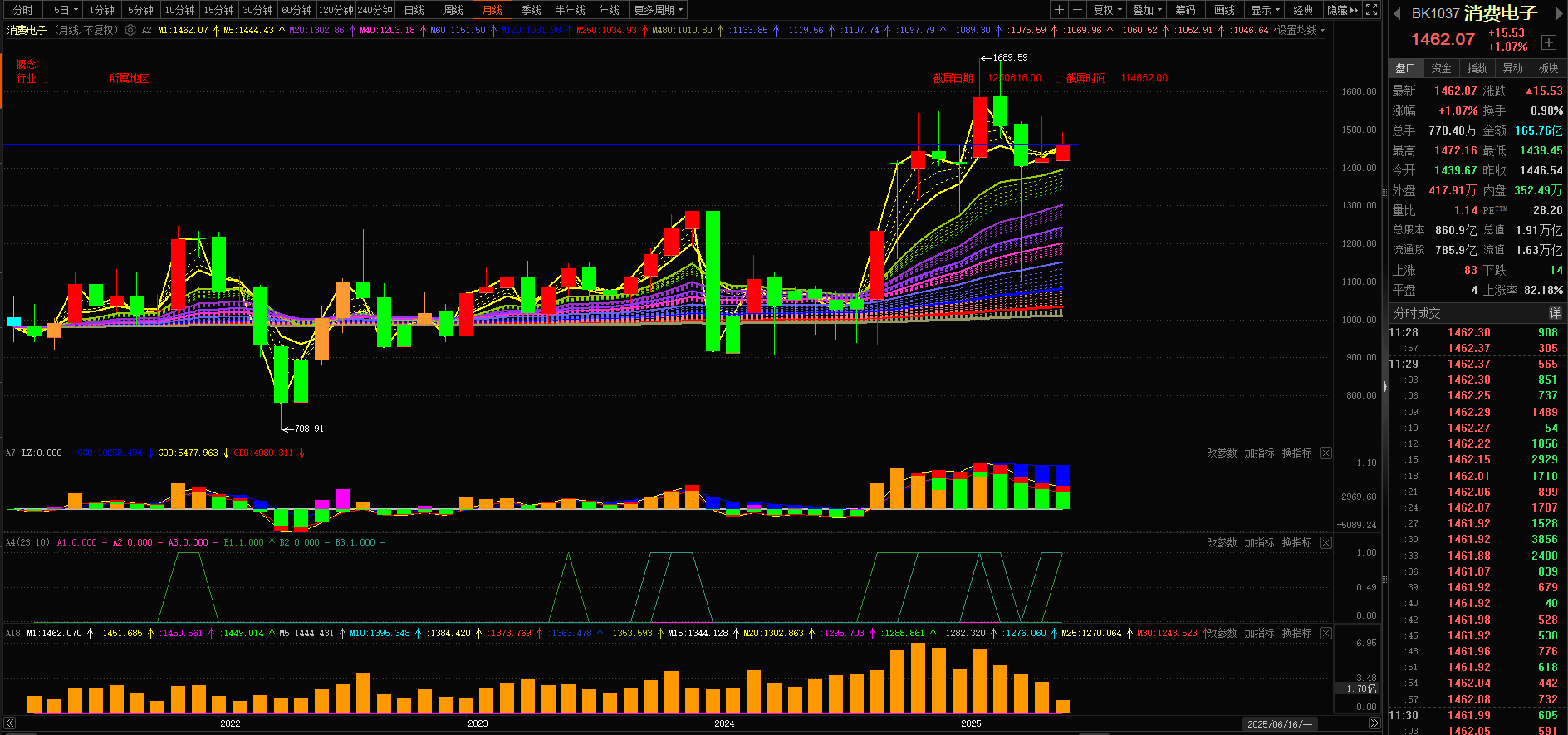1568x735 pixels.
Task: Open the 盘口 tab in side panel
Action: (1405, 68)
